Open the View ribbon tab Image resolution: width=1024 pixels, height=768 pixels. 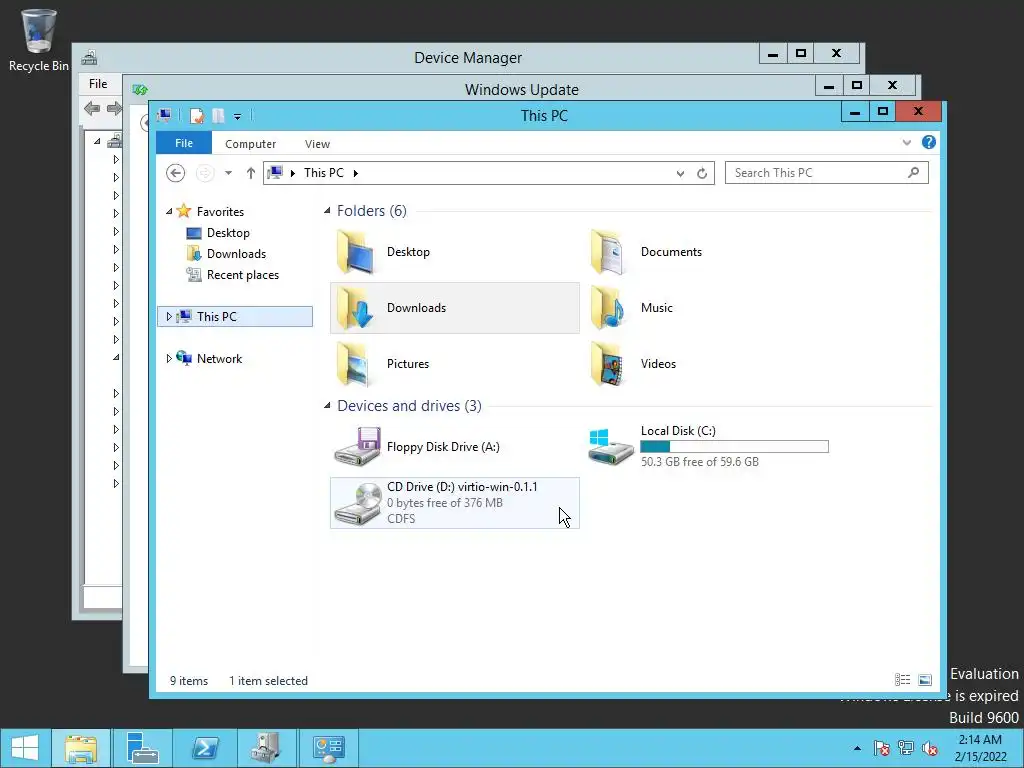pyautogui.click(x=317, y=144)
